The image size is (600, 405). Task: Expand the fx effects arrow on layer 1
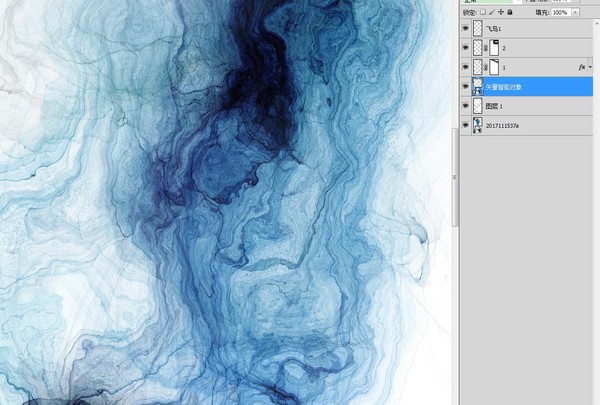coord(590,67)
